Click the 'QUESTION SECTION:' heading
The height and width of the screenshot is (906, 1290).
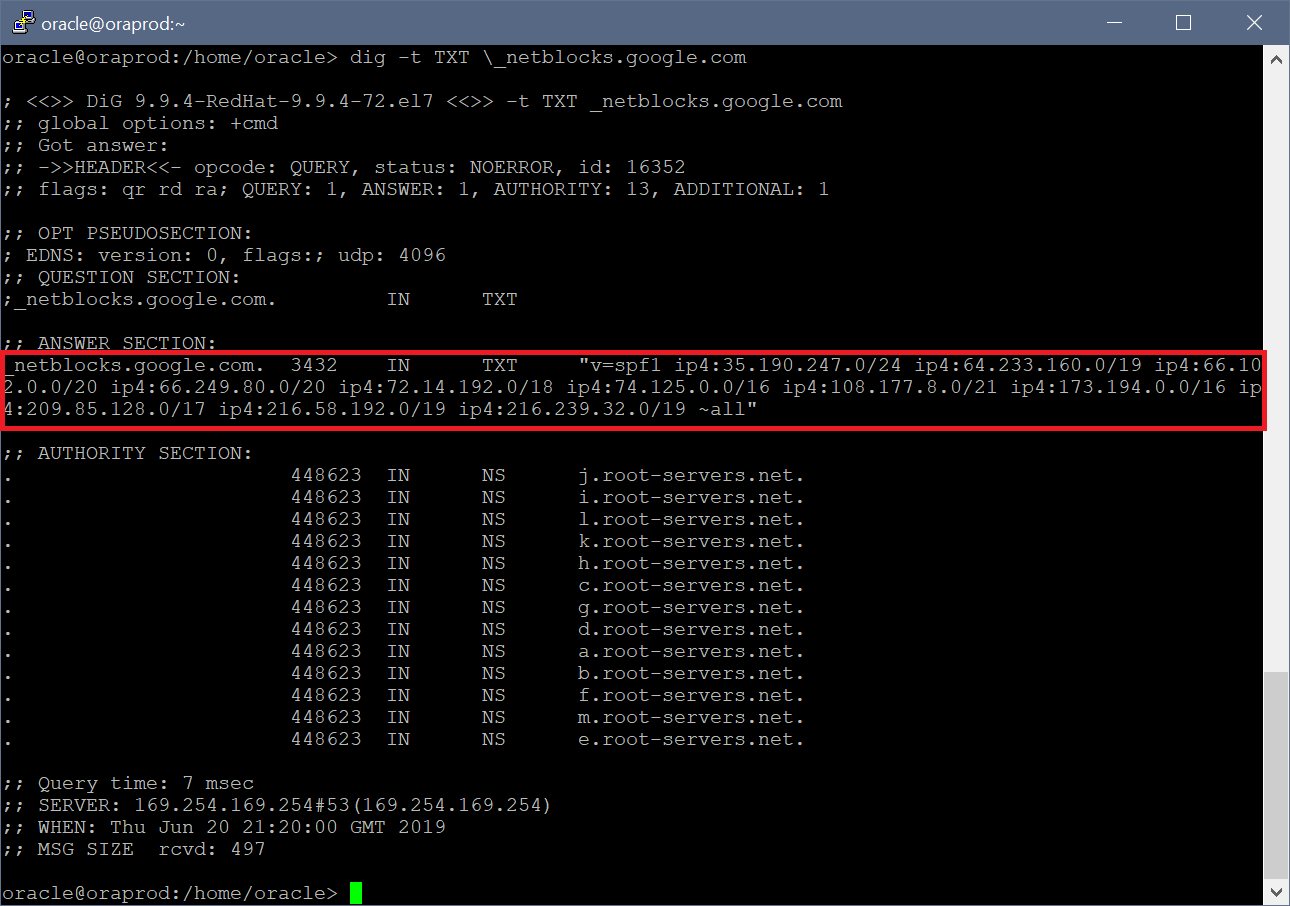(138, 277)
